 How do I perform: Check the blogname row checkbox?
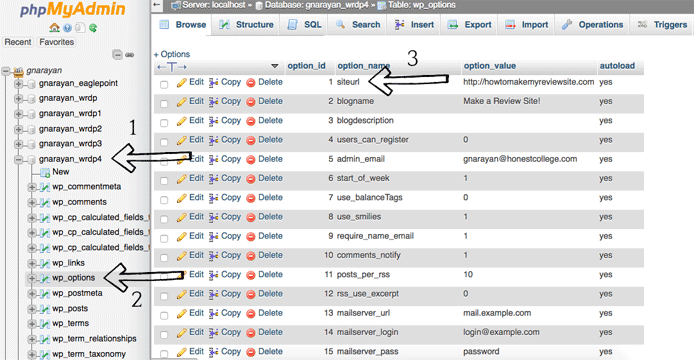click(x=164, y=103)
